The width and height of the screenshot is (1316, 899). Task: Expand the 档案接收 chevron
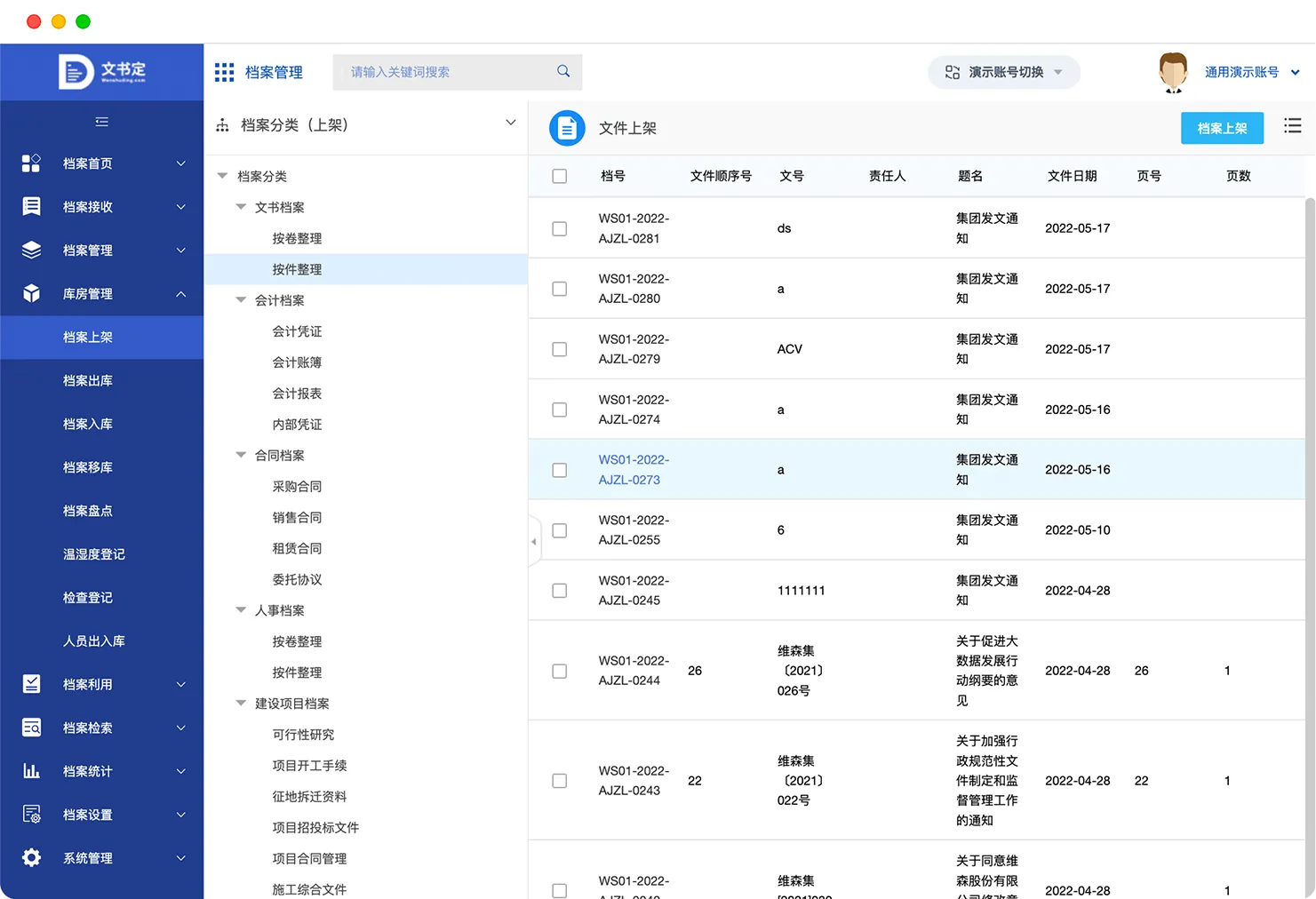pos(181,207)
